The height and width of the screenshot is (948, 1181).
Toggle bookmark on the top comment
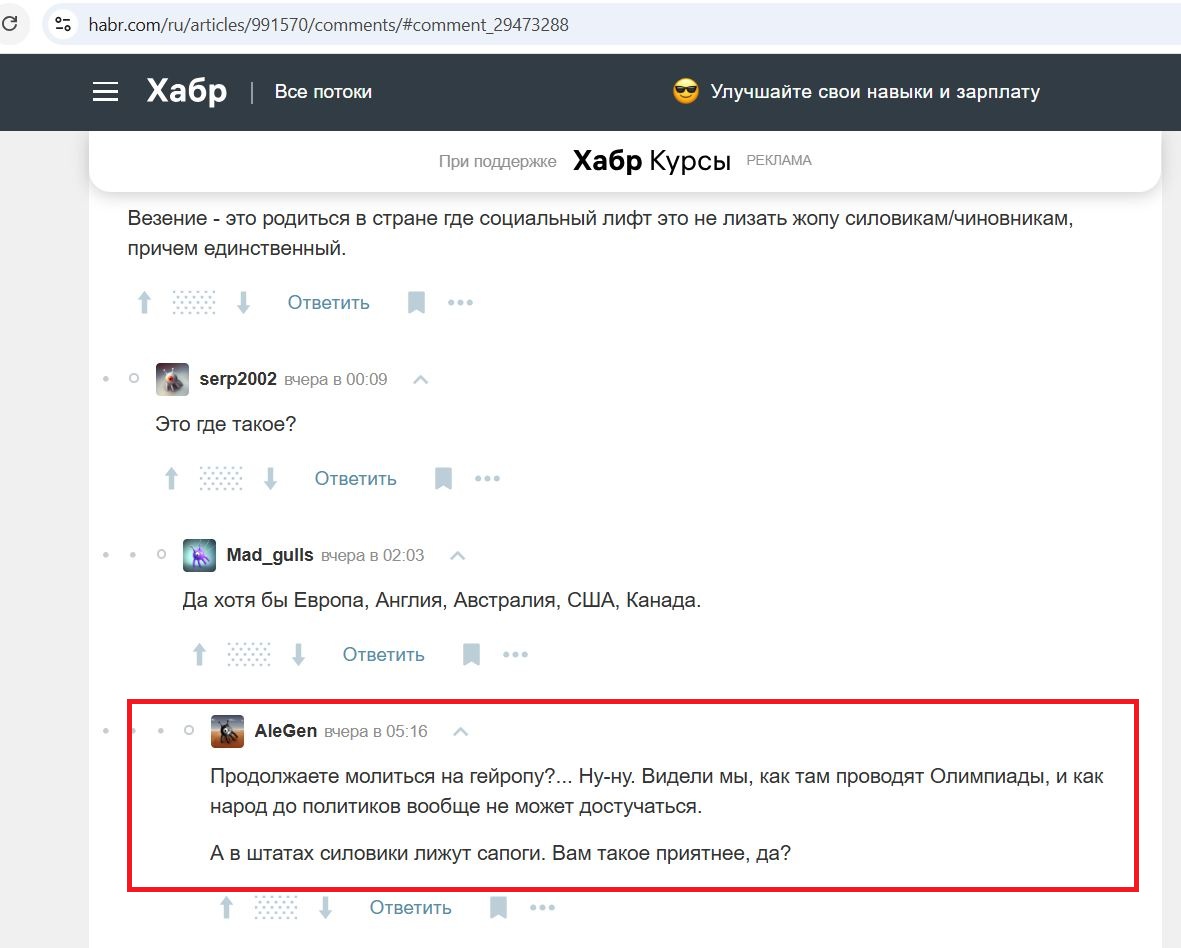tap(416, 303)
